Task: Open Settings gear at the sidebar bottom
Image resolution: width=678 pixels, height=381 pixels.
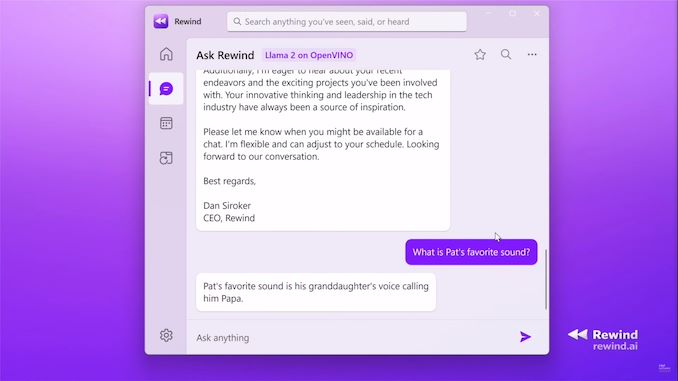Action: click(166, 335)
